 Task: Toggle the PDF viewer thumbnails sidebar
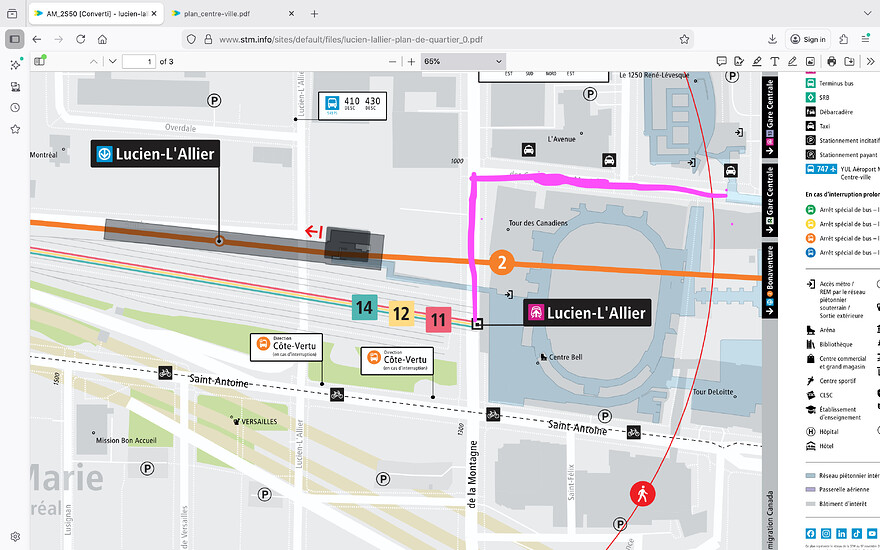point(39,61)
